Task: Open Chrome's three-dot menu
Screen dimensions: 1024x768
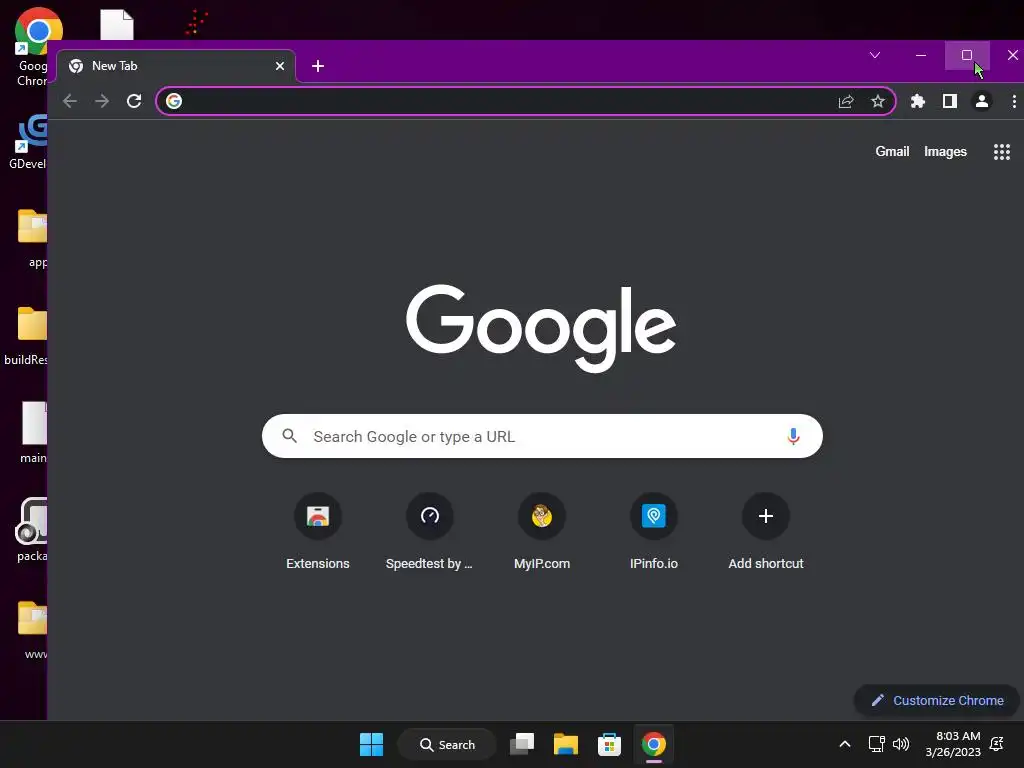Action: coord(1014,101)
